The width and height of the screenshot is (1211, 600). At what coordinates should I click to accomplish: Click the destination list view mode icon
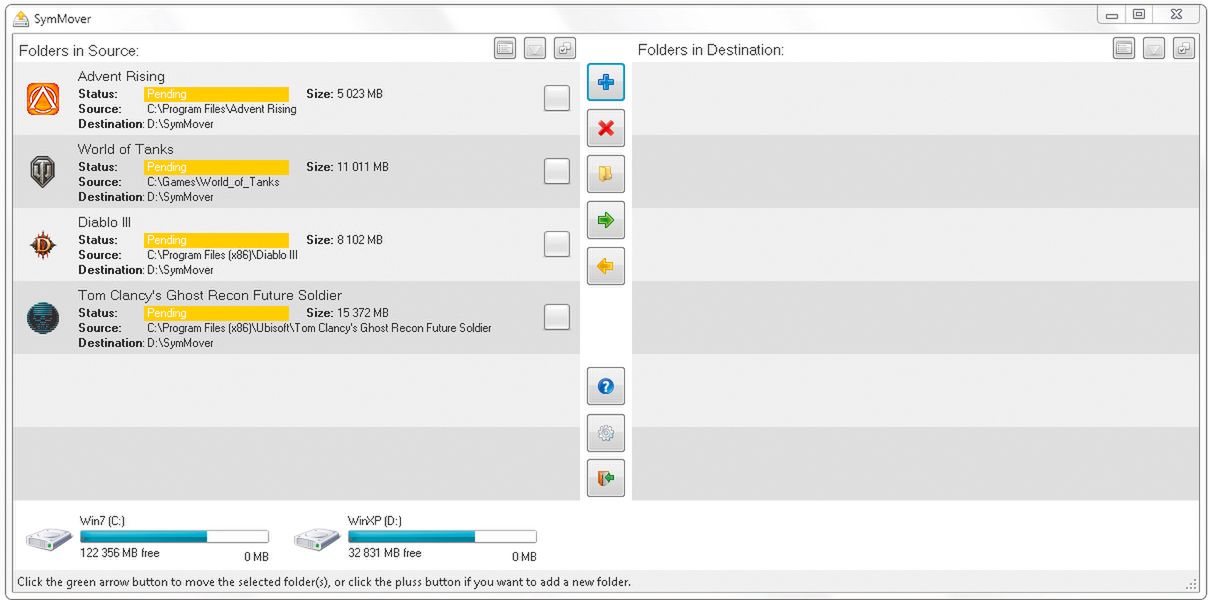click(1124, 48)
